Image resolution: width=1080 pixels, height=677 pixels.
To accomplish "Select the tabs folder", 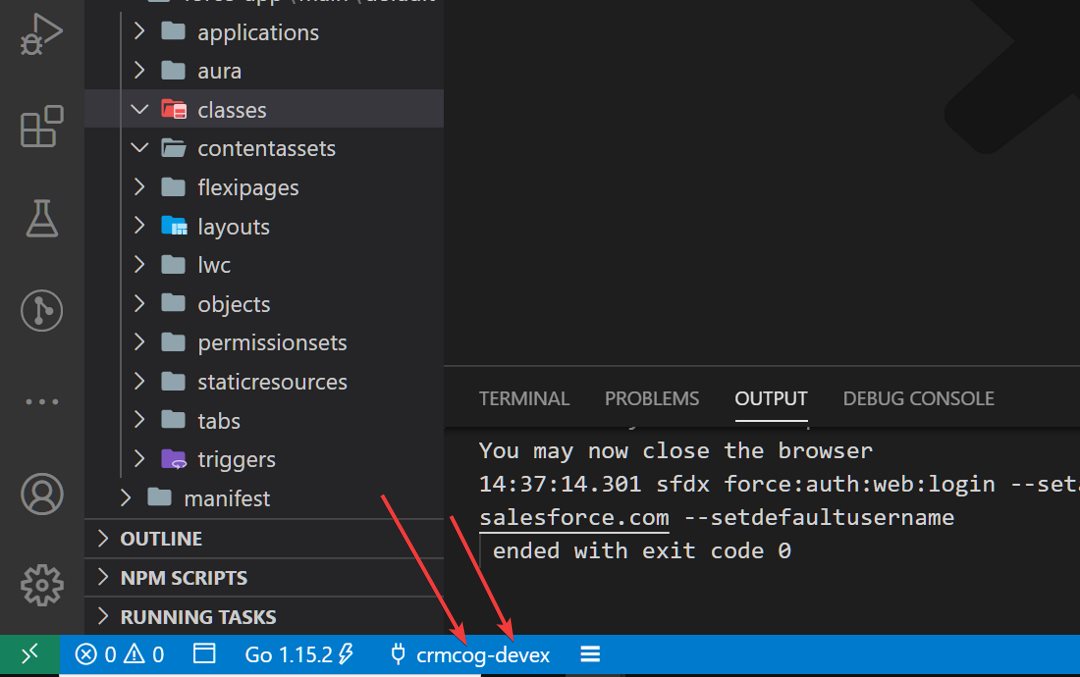I will click(264, 420).
